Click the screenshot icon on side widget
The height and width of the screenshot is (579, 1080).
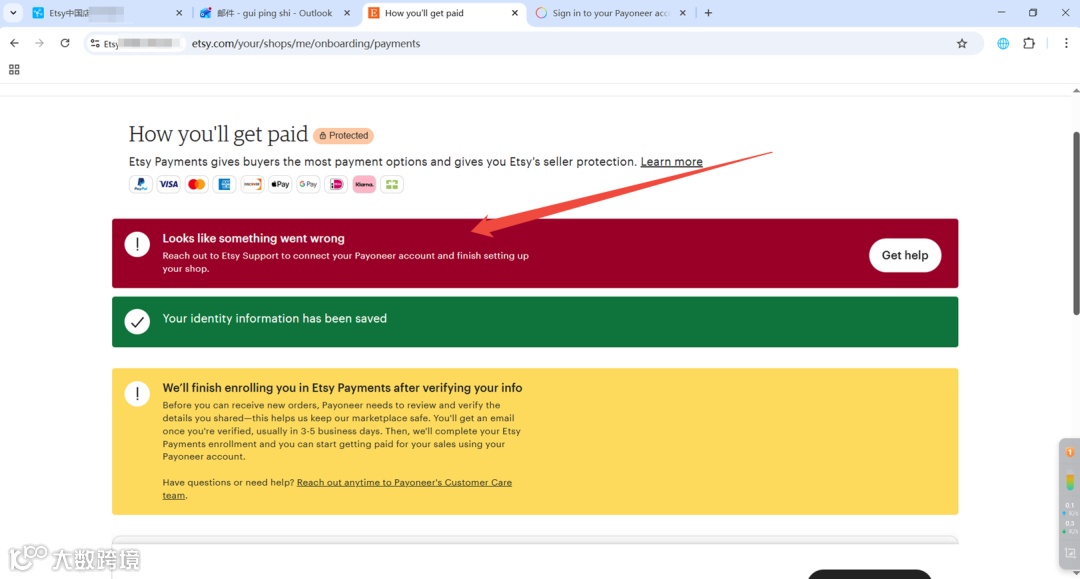tap(1070, 554)
